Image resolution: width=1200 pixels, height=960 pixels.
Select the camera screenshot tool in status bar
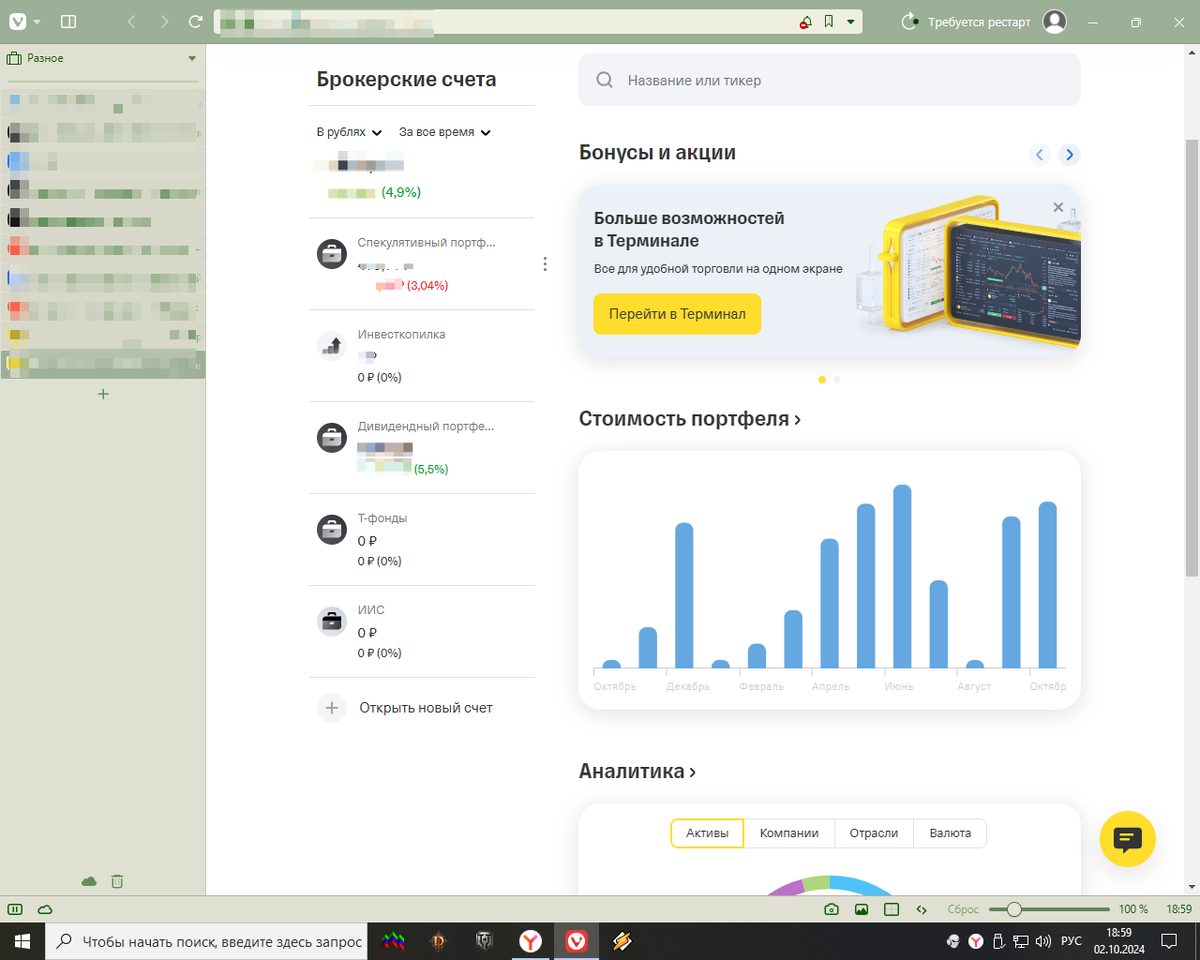[831, 909]
